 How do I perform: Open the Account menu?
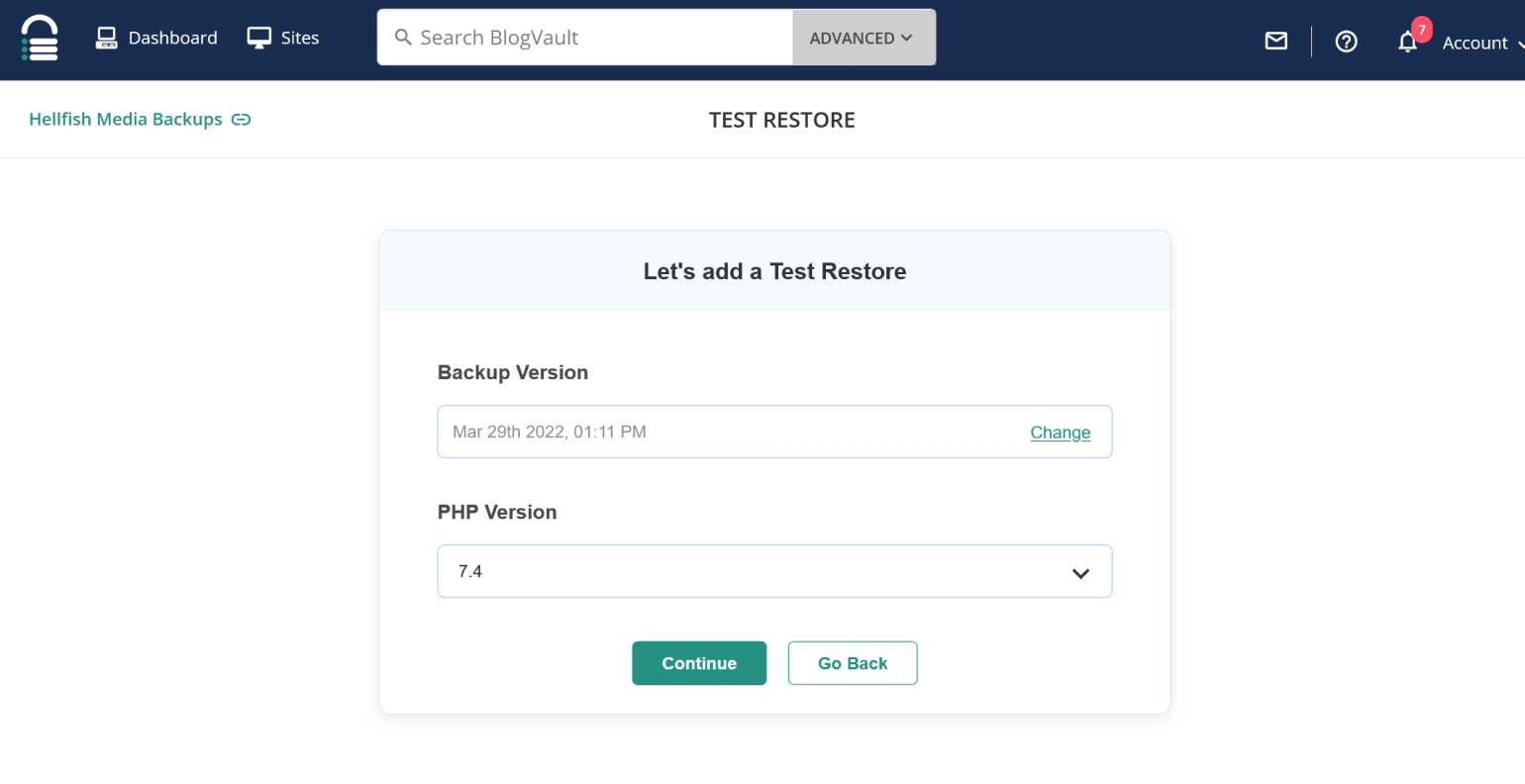[x=1482, y=43]
